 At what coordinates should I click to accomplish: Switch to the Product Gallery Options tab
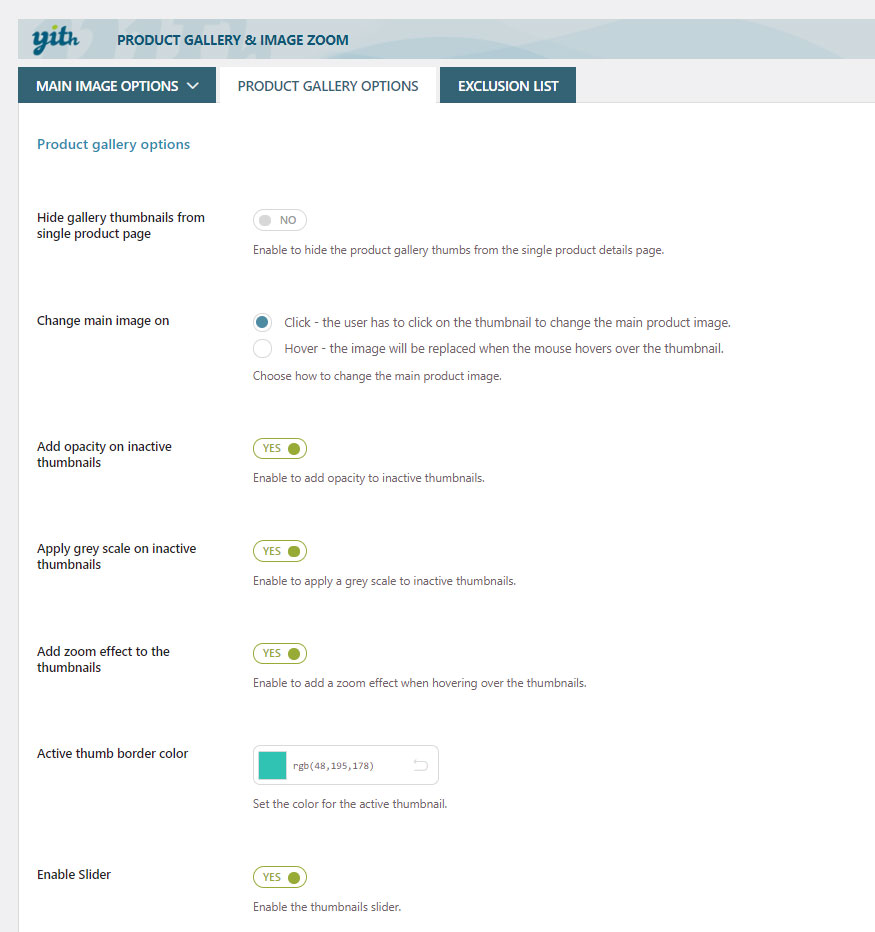point(327,86)
